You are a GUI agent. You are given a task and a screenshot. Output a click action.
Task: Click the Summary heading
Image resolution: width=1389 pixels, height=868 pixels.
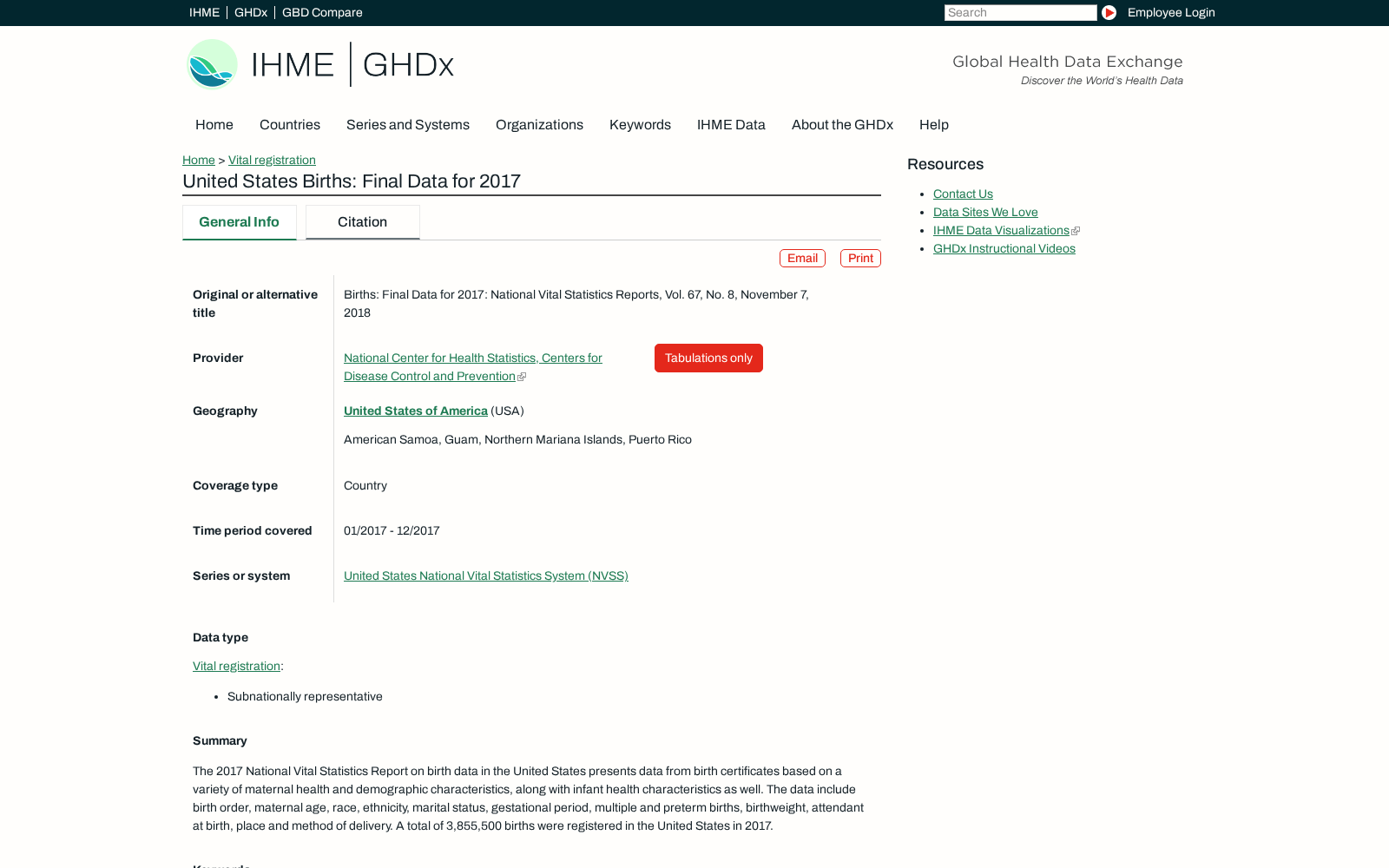pyautogui.click(x=220, y=740)
